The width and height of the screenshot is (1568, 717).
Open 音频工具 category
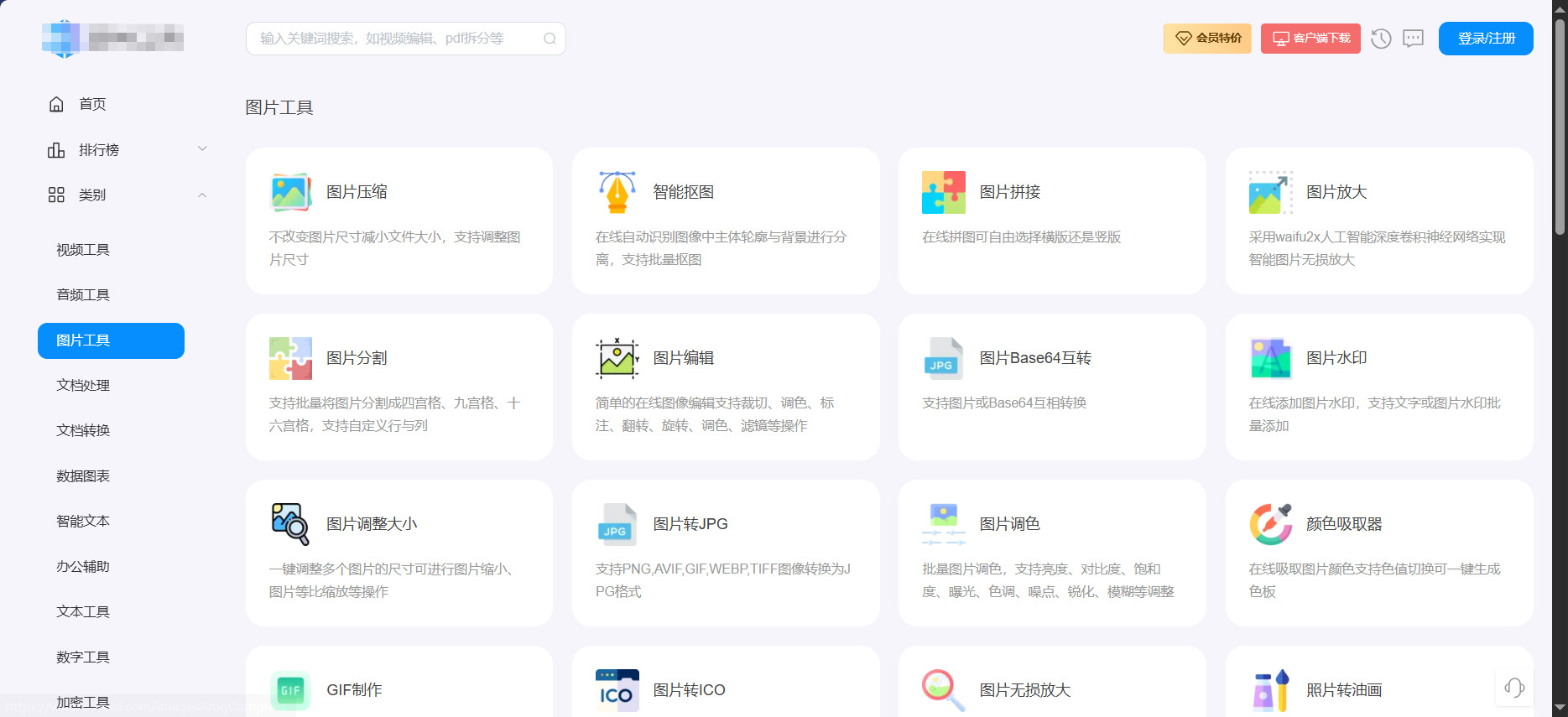click(x=83, y=295)
